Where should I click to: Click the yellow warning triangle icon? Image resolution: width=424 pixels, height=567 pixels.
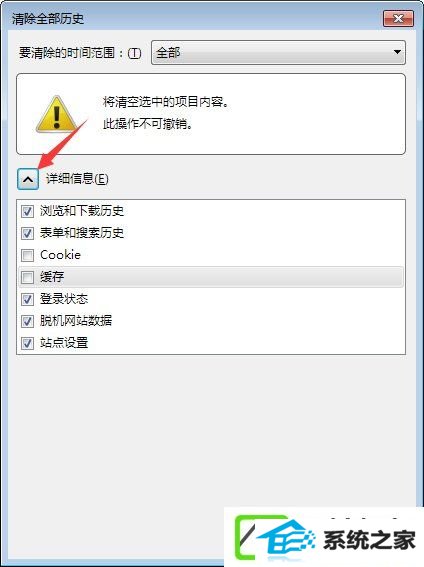[56, 114]
